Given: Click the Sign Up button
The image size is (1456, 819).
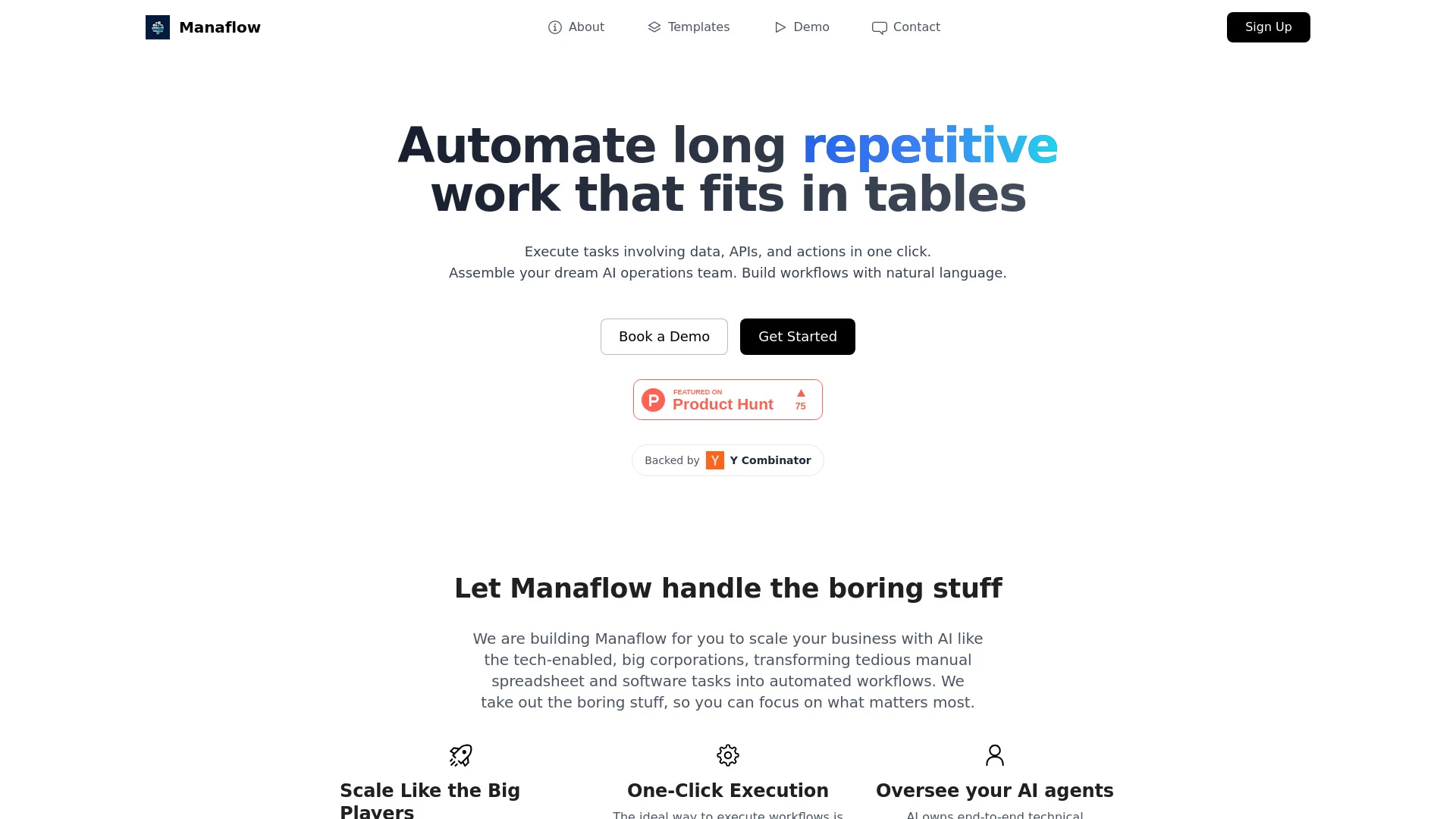Looking at the screenshot, I should coord(1268,27).
